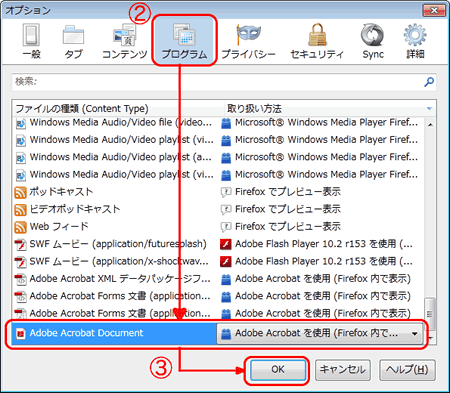Image resolution: width=450 pixels, height=393 pixels.
Task: Open the 詳細 (Advanced) panel
Action: [x=415, y=41]
